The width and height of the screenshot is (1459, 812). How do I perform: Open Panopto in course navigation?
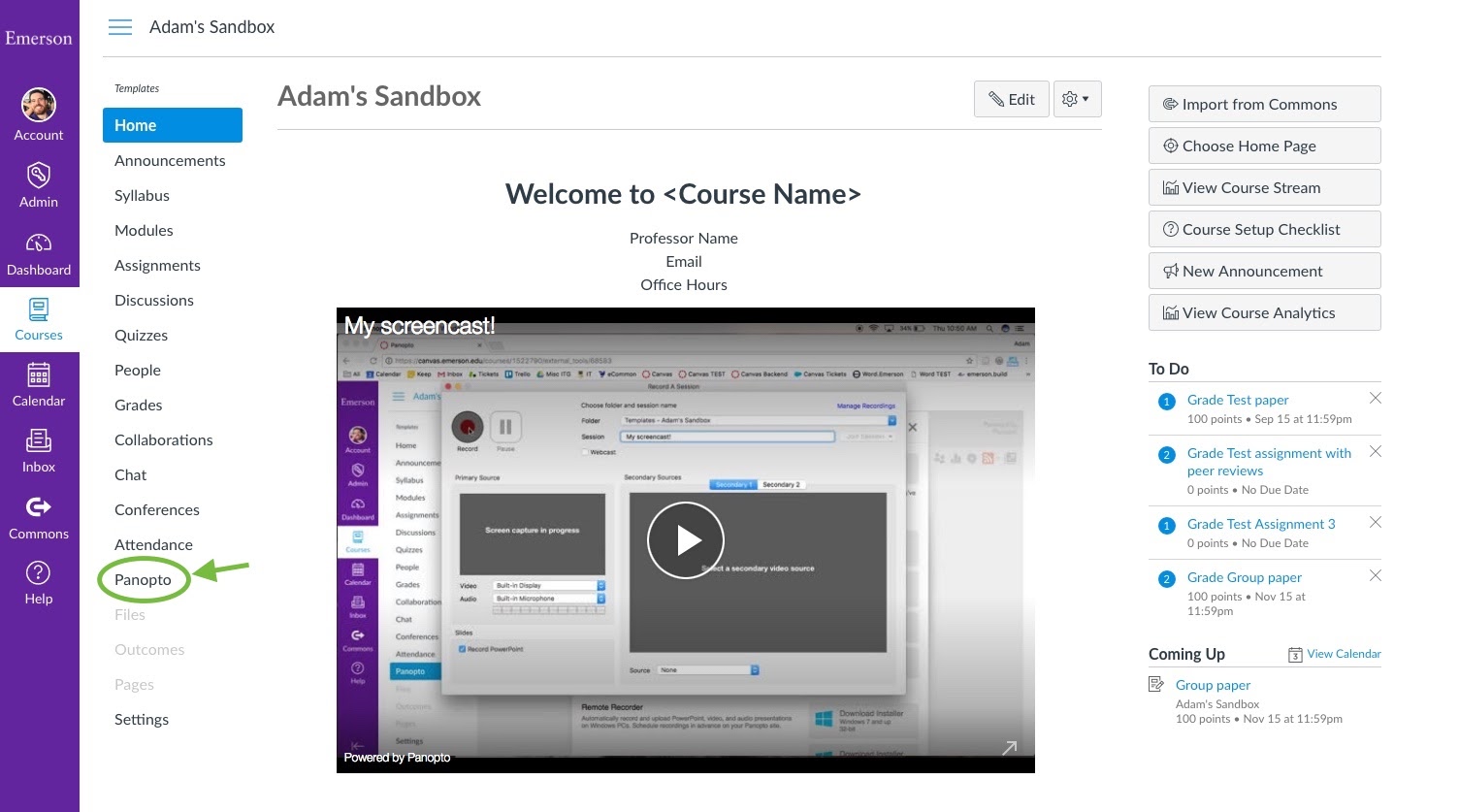[x=143, y=579]
